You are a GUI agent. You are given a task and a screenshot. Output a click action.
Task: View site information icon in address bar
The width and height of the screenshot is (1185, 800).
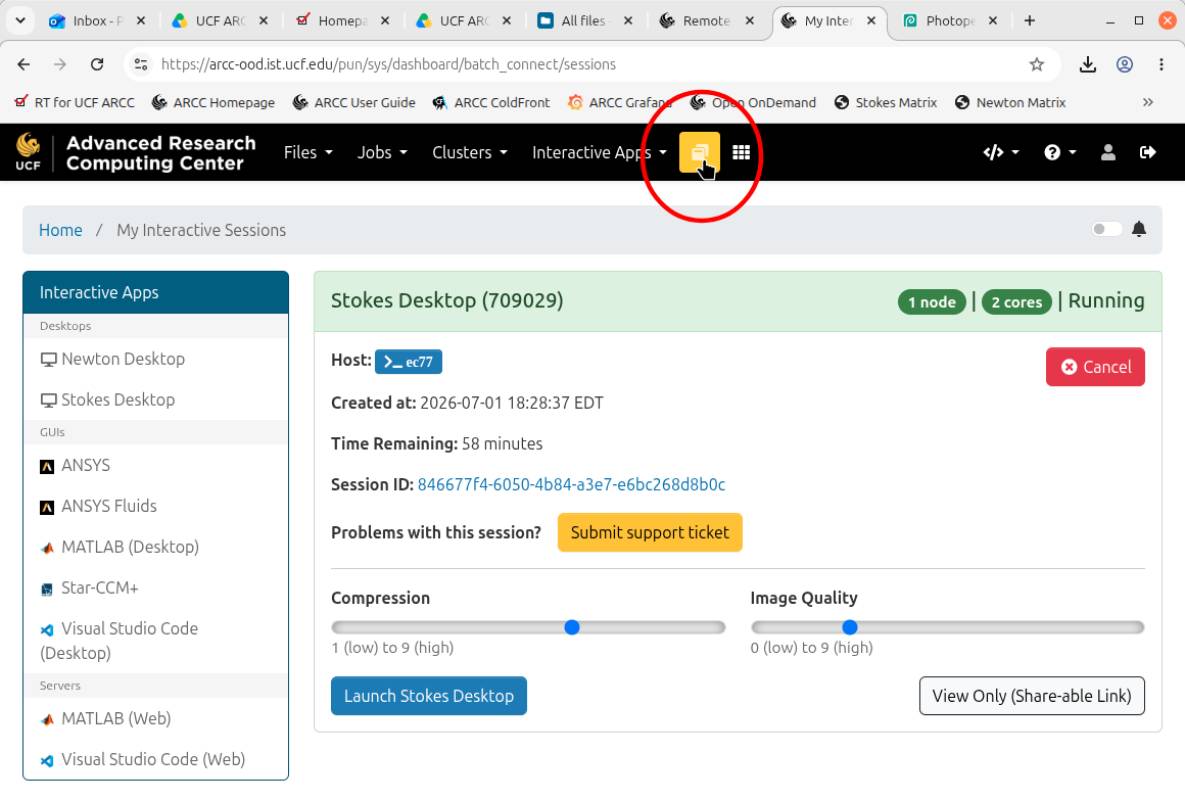(141, 64)
